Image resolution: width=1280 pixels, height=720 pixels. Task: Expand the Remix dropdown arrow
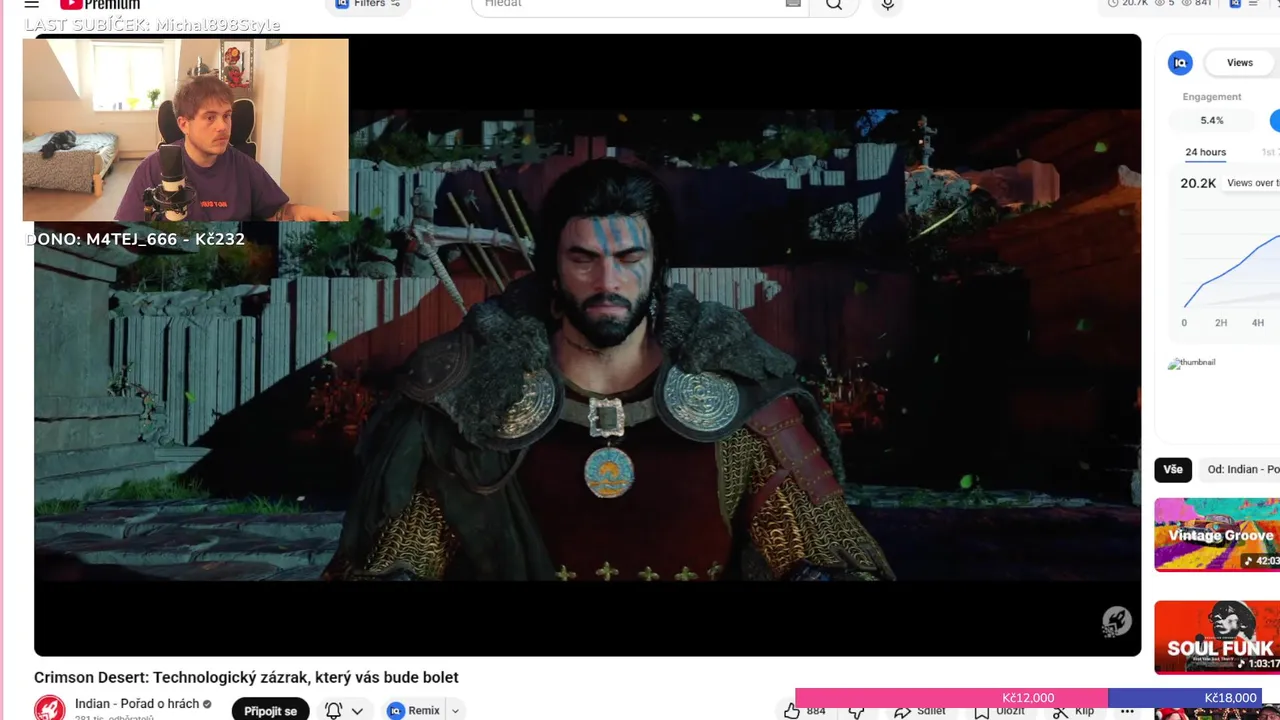coord(455,711)
